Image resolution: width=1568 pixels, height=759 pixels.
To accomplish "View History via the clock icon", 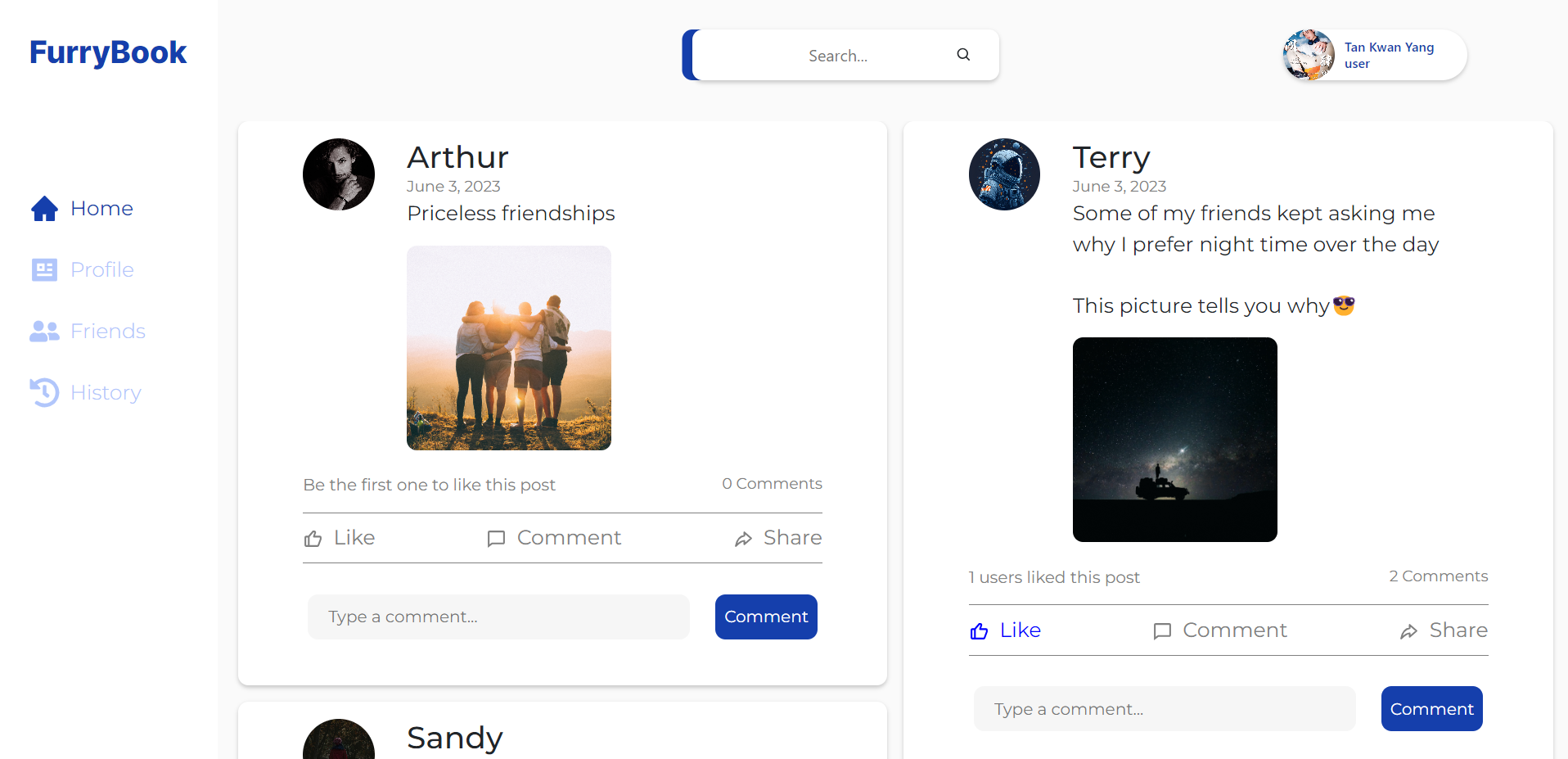I will click(x=44, y=392).
